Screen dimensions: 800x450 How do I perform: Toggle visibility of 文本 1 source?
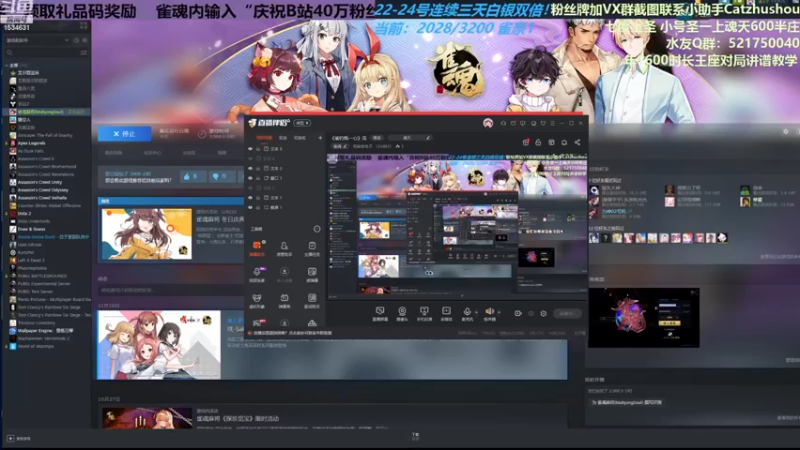250,197
